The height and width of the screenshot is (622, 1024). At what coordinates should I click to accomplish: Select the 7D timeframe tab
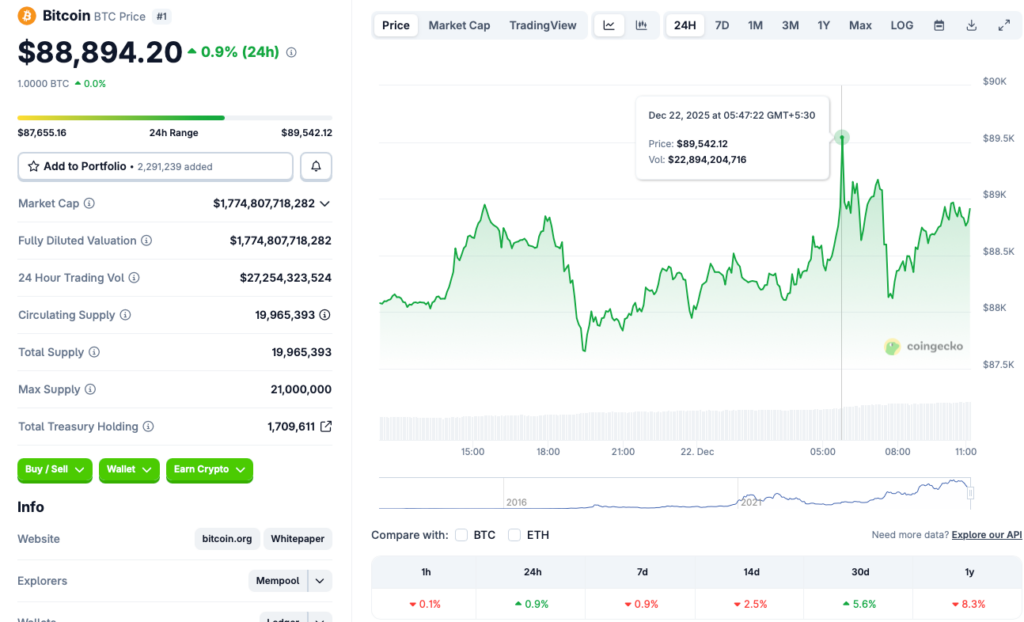point(722,25)
